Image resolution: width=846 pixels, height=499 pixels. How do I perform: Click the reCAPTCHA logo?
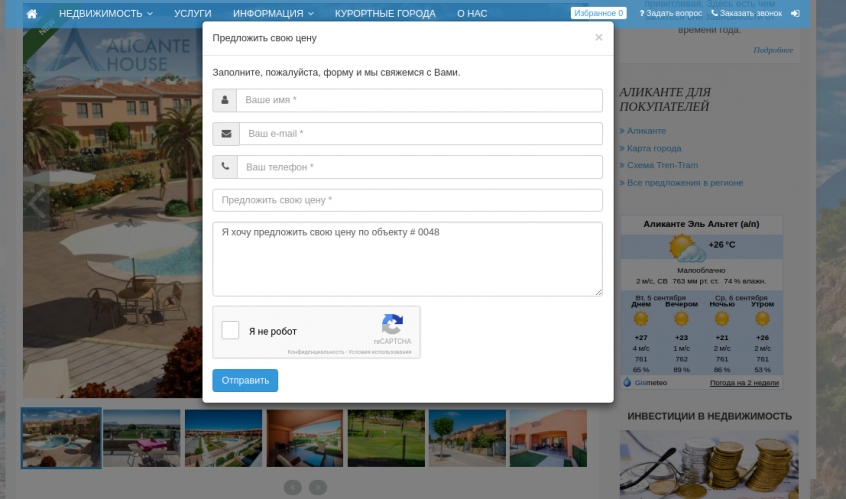click(x=392, y=324)
